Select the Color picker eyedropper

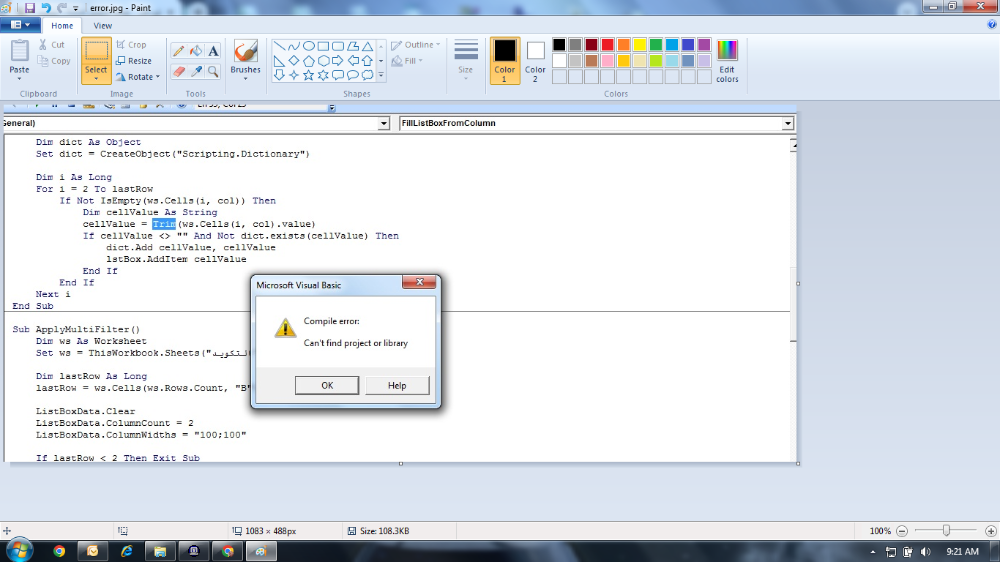pyautogui.click(x=196, y=71)
